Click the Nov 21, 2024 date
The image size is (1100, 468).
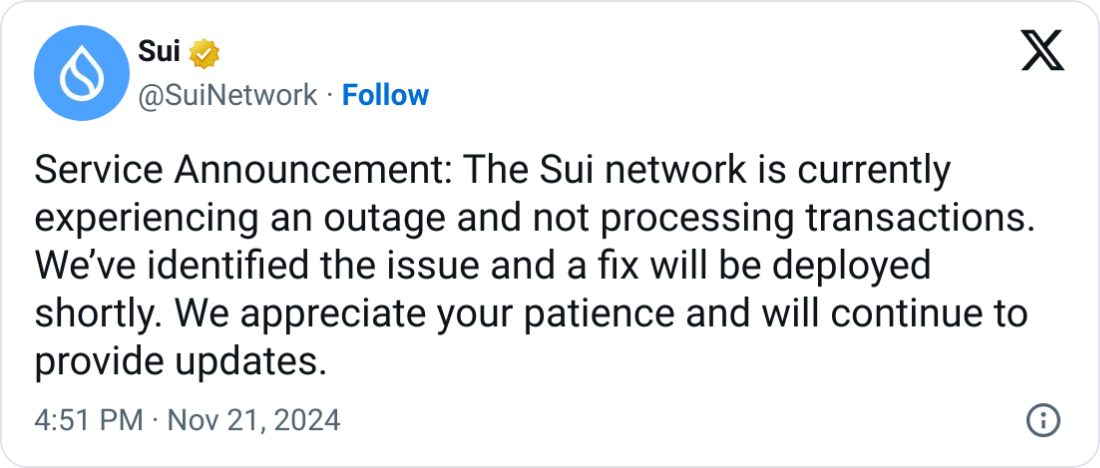point(253,420)
